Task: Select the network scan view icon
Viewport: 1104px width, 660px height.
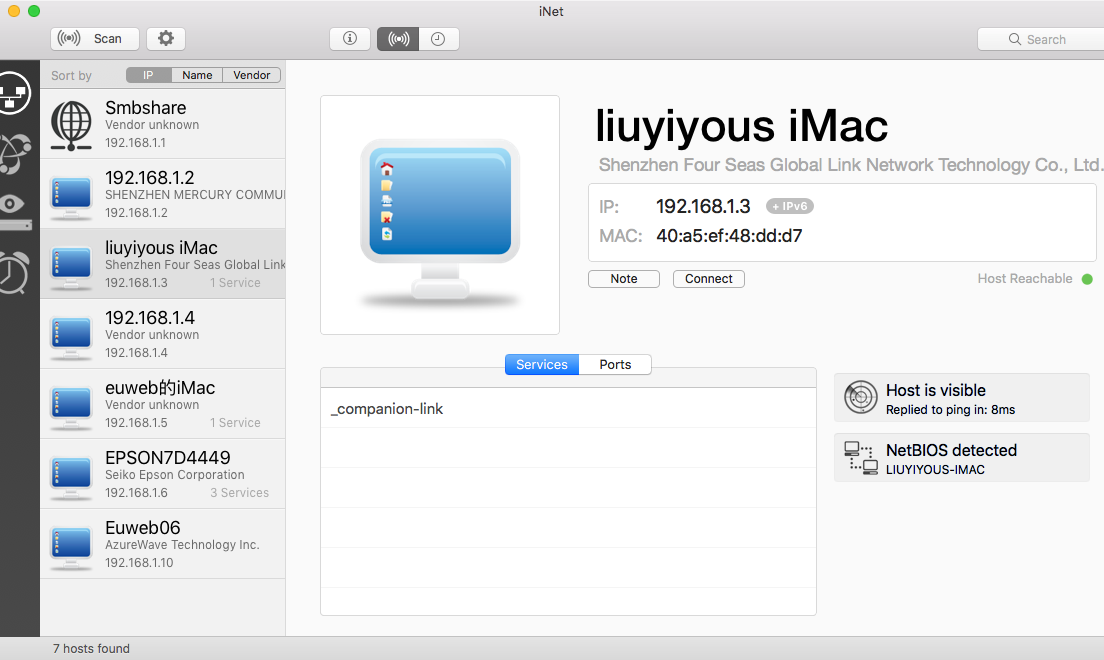Action: (x=399, y=39)
